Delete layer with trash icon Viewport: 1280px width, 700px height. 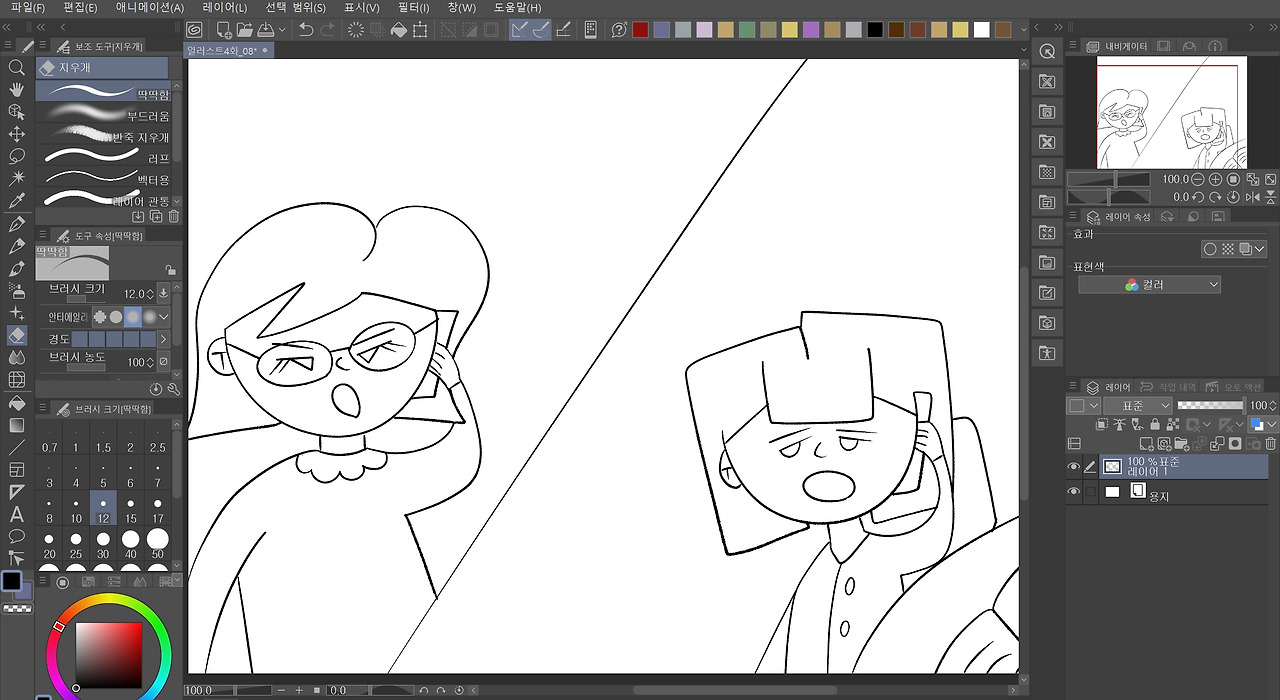[1271, 443]
